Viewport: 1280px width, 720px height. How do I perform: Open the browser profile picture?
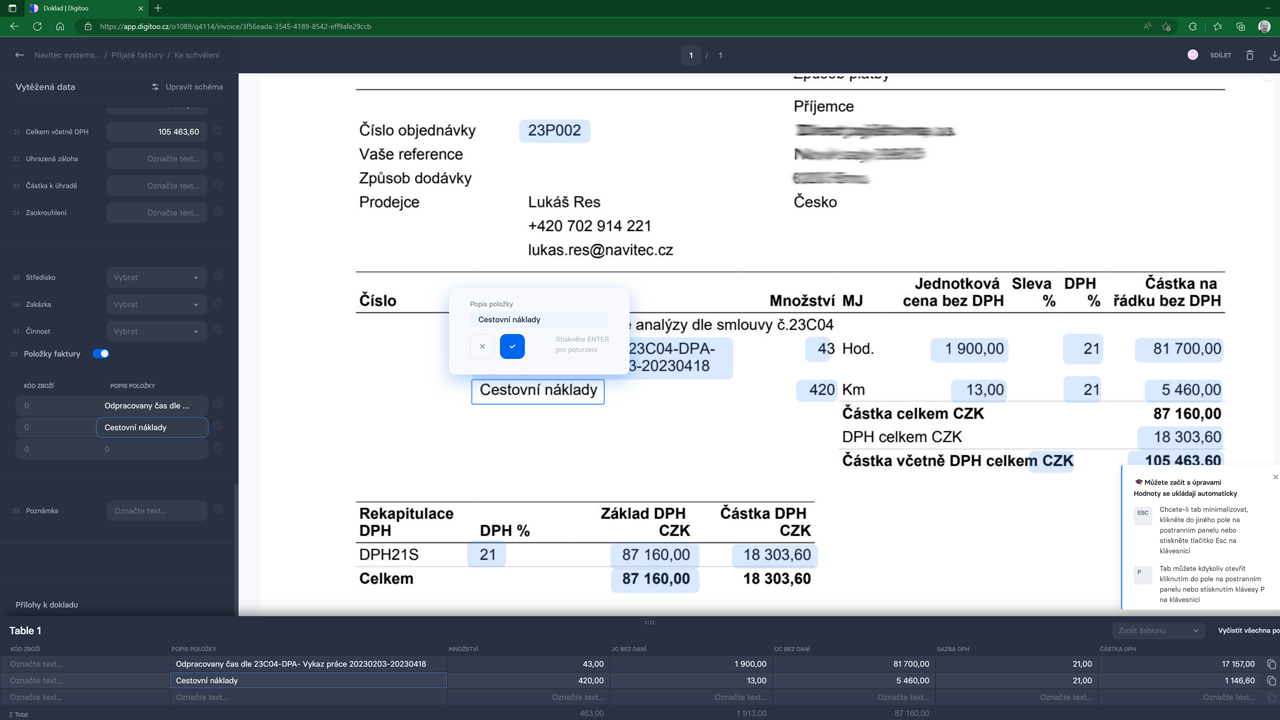pos(1265,27)
